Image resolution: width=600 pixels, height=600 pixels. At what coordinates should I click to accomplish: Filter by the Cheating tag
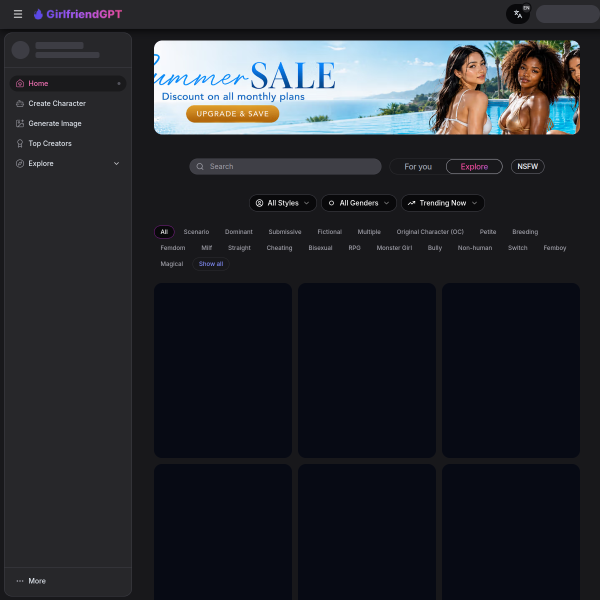279,248
